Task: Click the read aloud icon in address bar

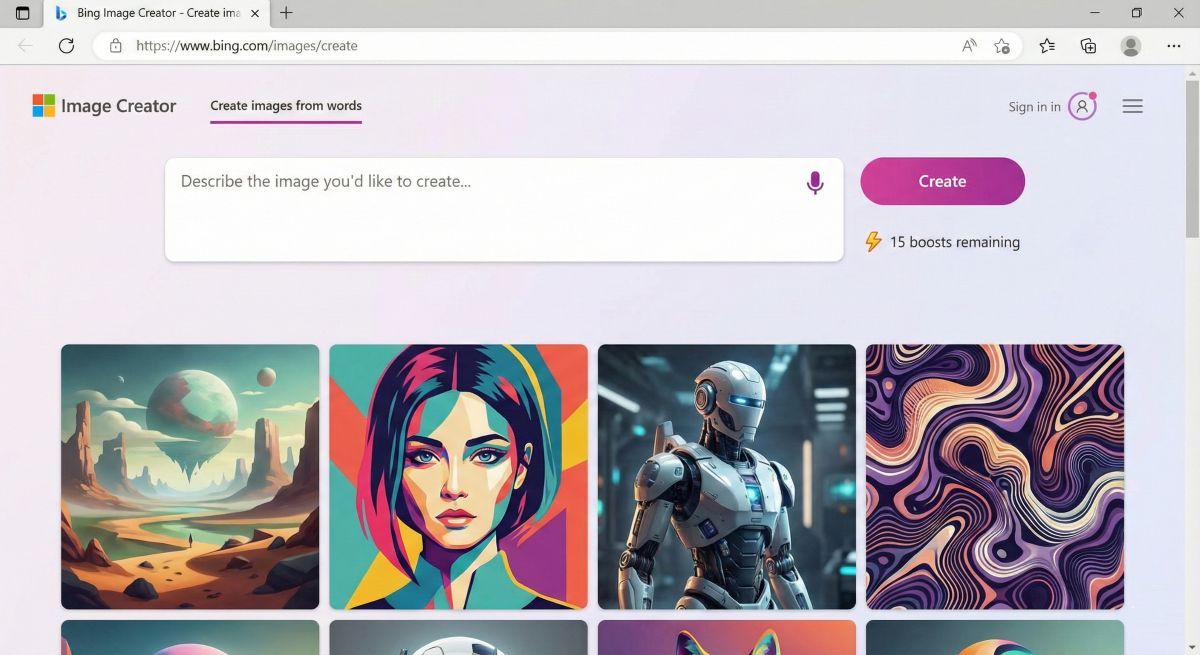Action: click(968, 45)
